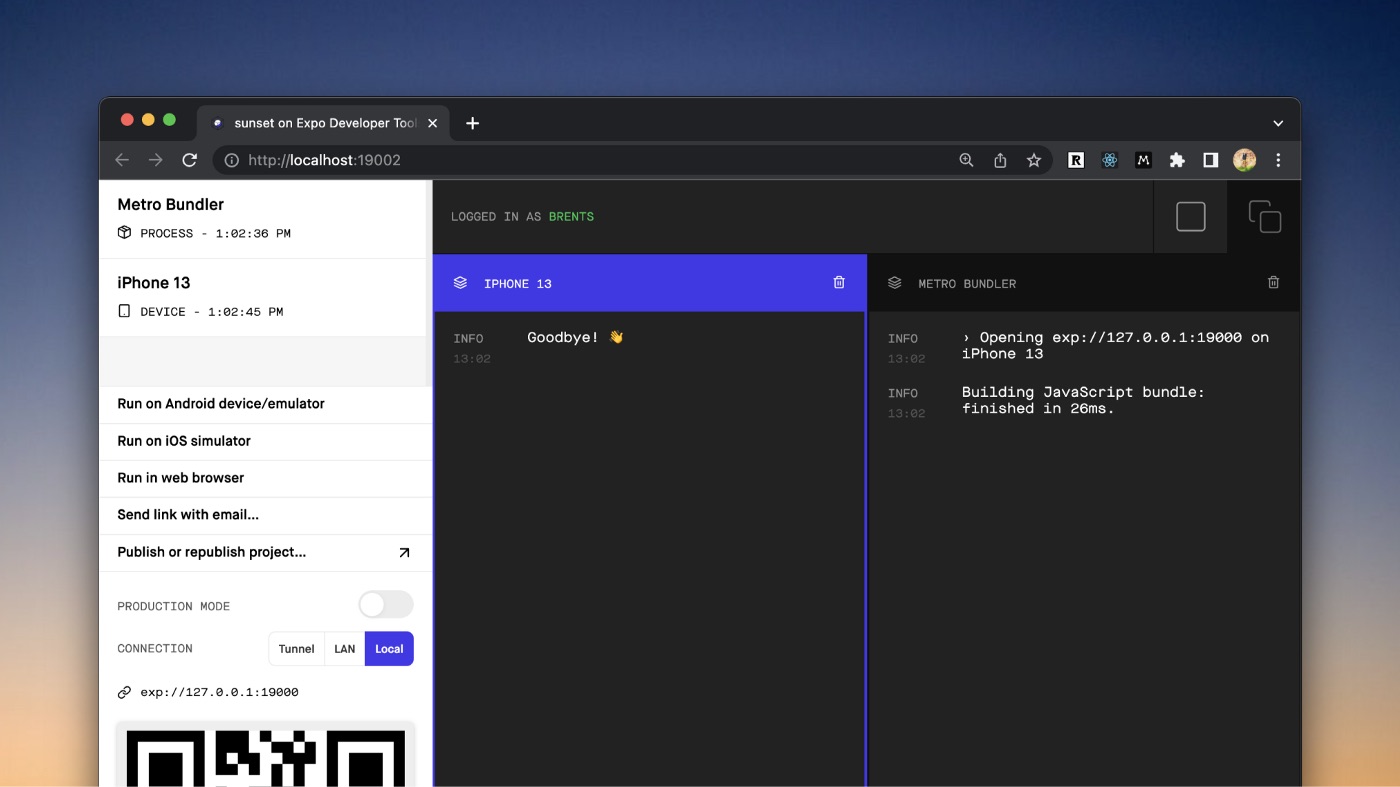Click the link icon next to exp:// URL
This screenshot has height=787, width=1400.
[124, 692]
